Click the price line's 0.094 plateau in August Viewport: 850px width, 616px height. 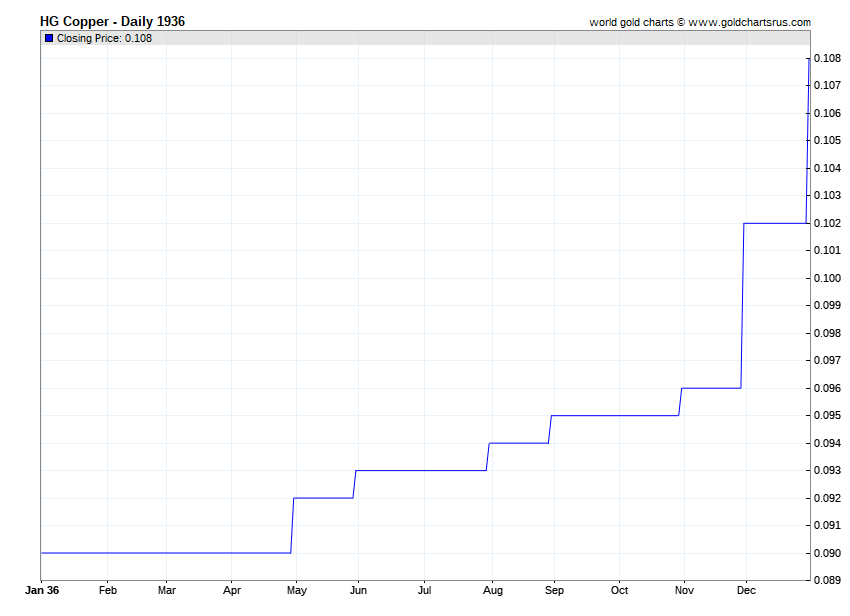click(519, 443)
